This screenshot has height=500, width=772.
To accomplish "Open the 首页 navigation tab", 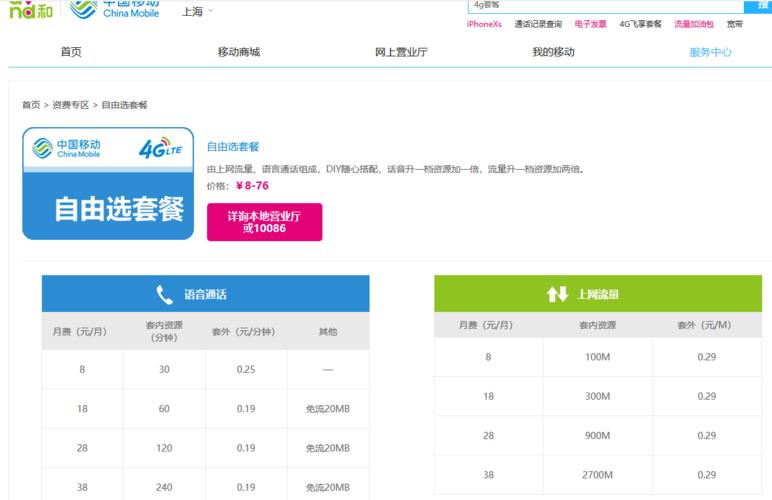I will [71, 52].
